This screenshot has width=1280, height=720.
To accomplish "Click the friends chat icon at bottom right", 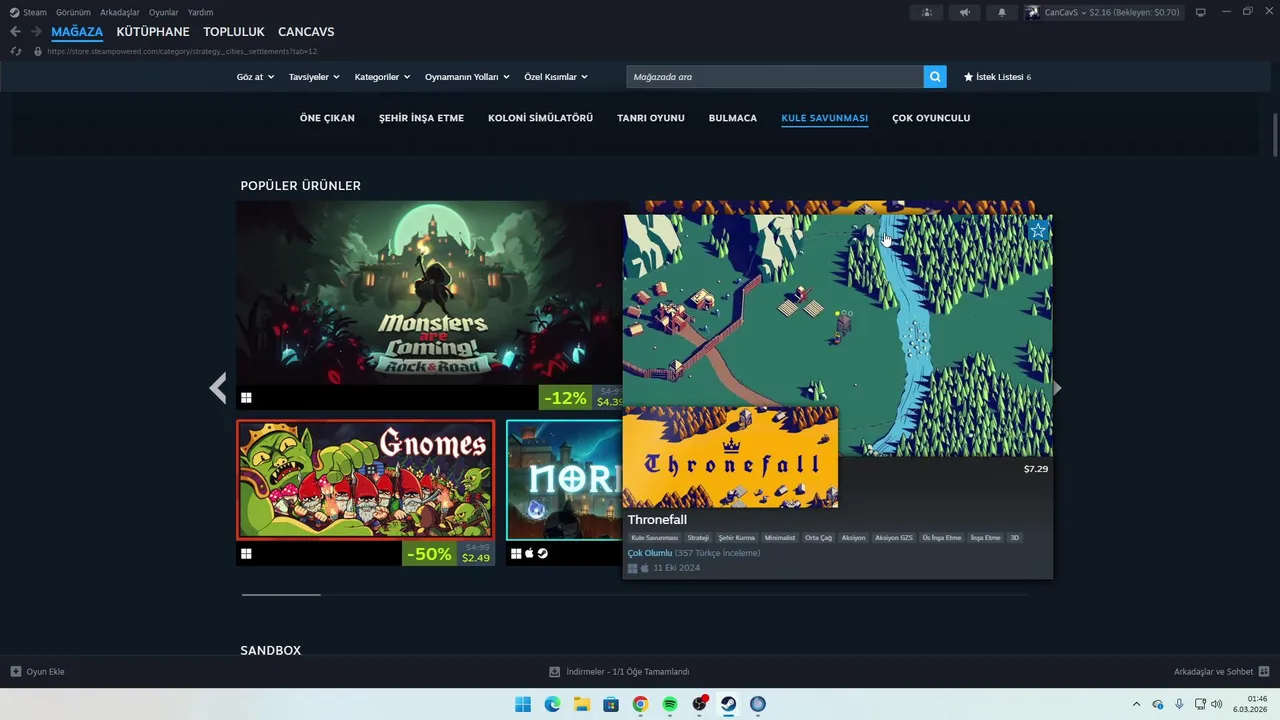I will point(1264,671).
